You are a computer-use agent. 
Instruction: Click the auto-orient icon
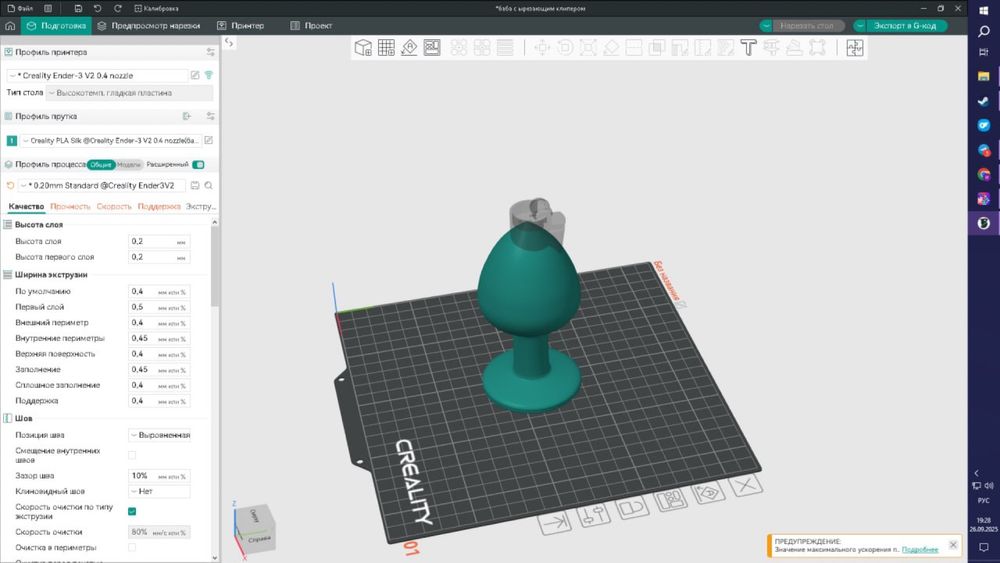pyautogui.click(x=409, y=48)
